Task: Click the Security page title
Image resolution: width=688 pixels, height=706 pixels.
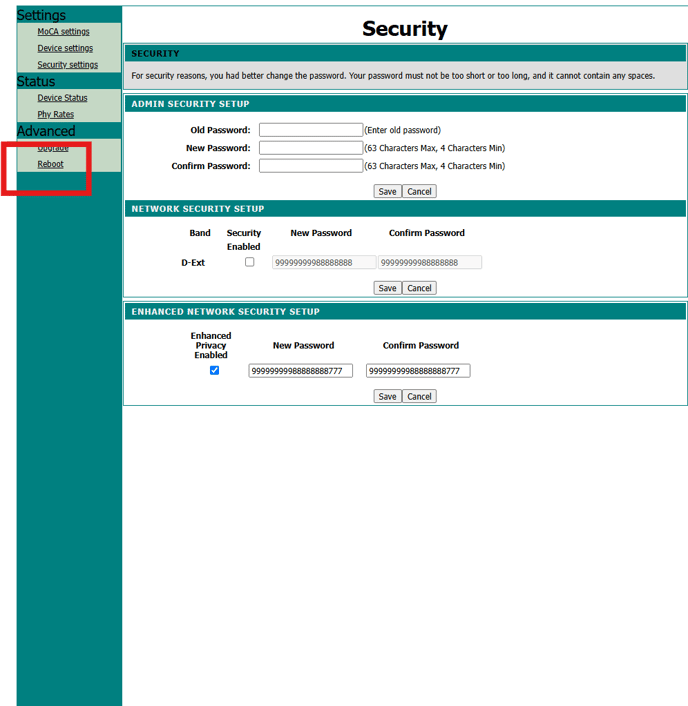Action: [x=405, y=29]
